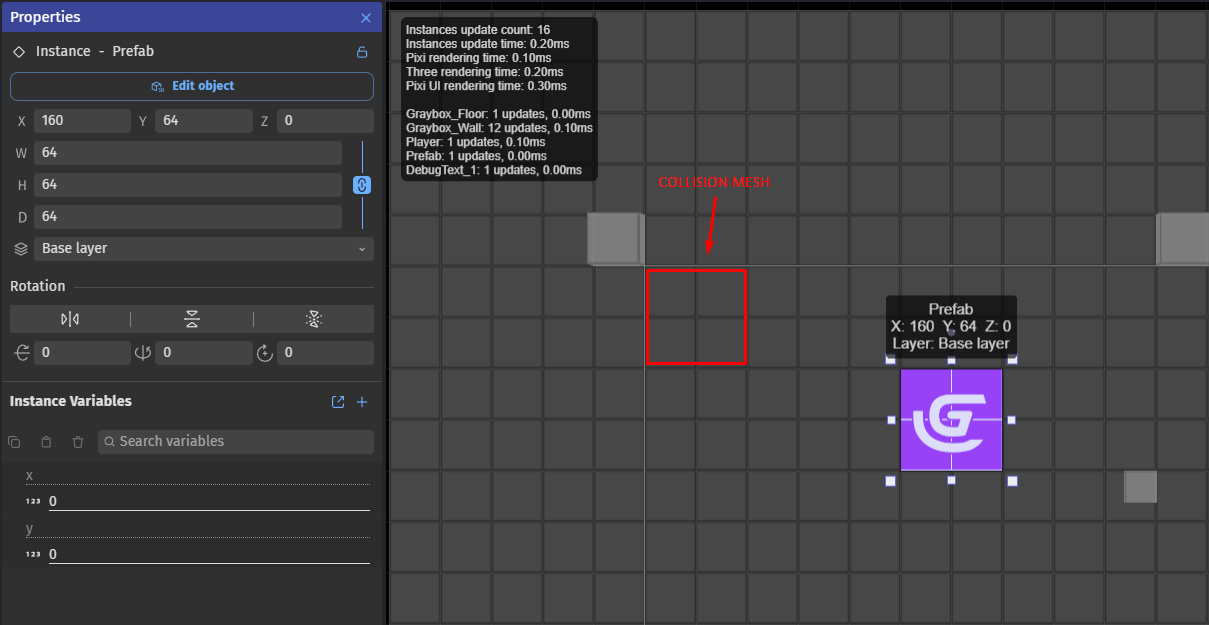Toggle the instance lock icon
Screen dimensions: 1209x625
click(x=362, y=52)
